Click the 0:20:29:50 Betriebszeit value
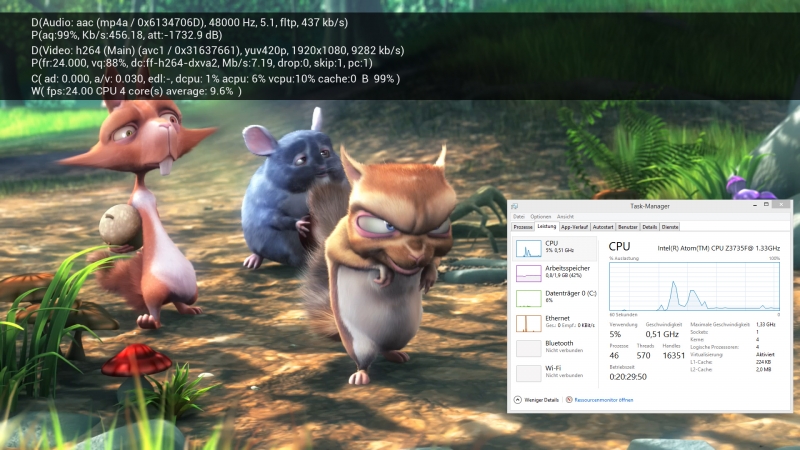 point(628,377)
